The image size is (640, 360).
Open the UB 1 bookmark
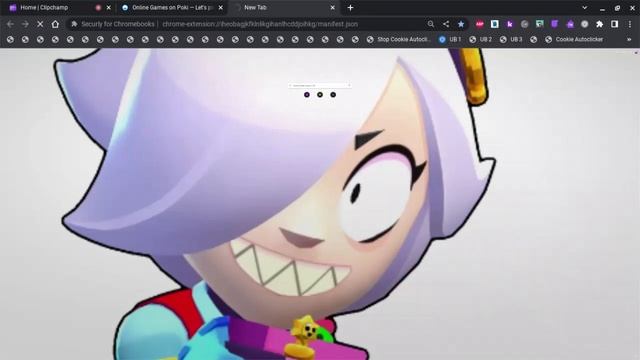(x=449, y=40)
